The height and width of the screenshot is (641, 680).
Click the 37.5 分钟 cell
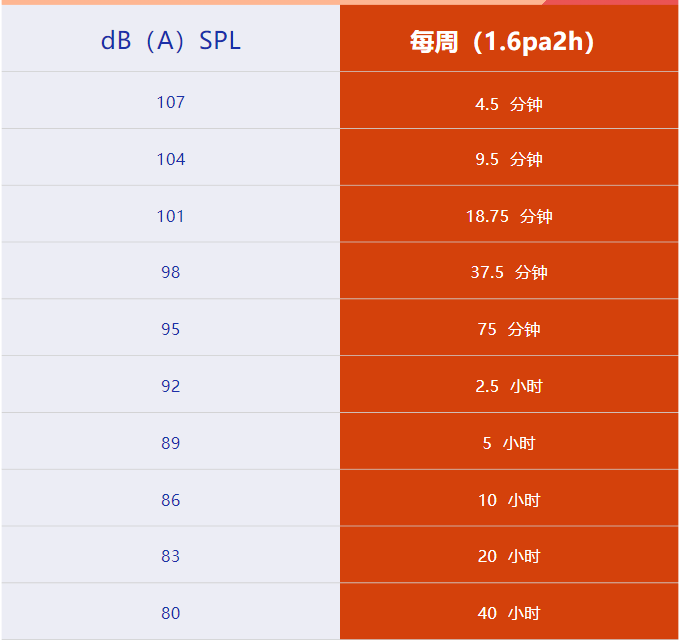pos(509,272)
